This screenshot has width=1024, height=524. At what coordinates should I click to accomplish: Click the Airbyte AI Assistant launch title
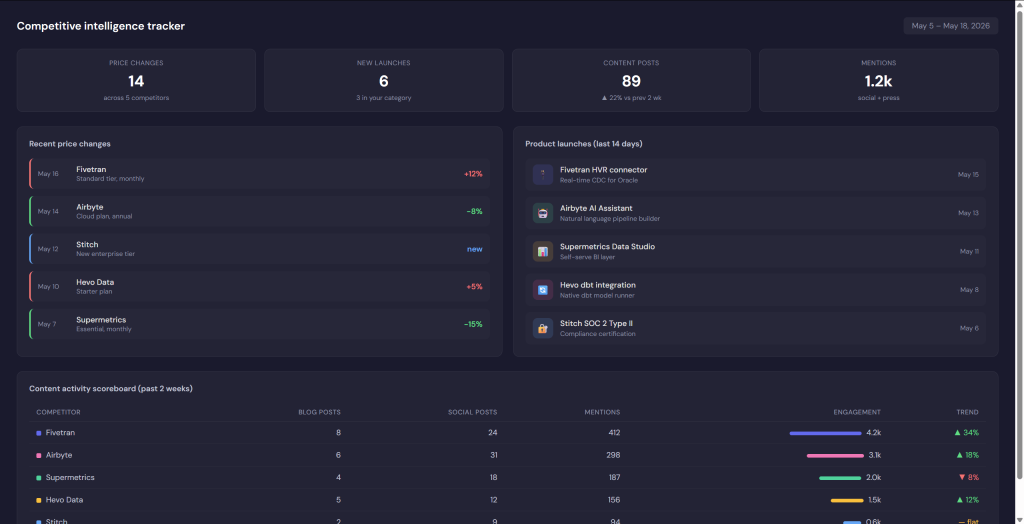596,208
